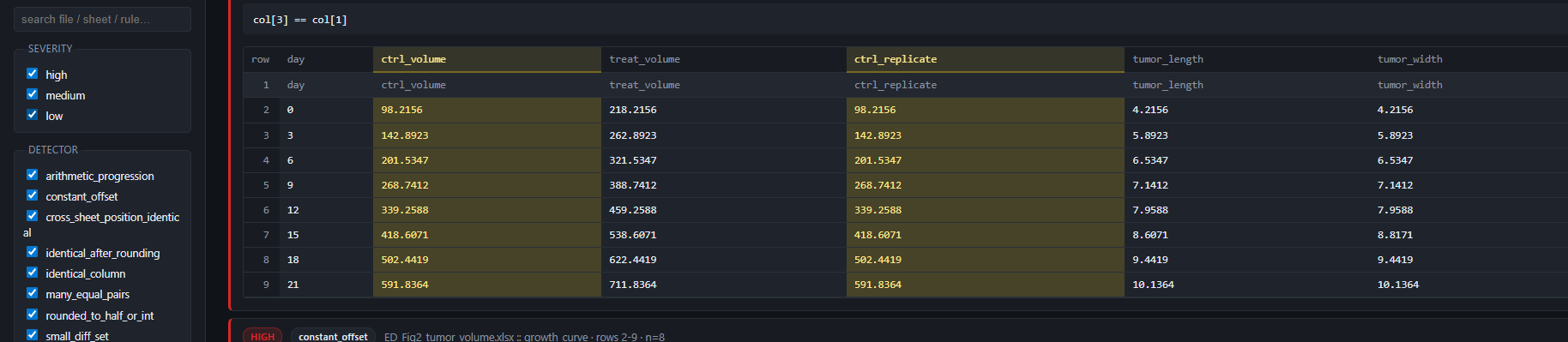1568x342 pixels.
Task: Toggle the constant_offset detector checkbox
Action: click(33, 195)
